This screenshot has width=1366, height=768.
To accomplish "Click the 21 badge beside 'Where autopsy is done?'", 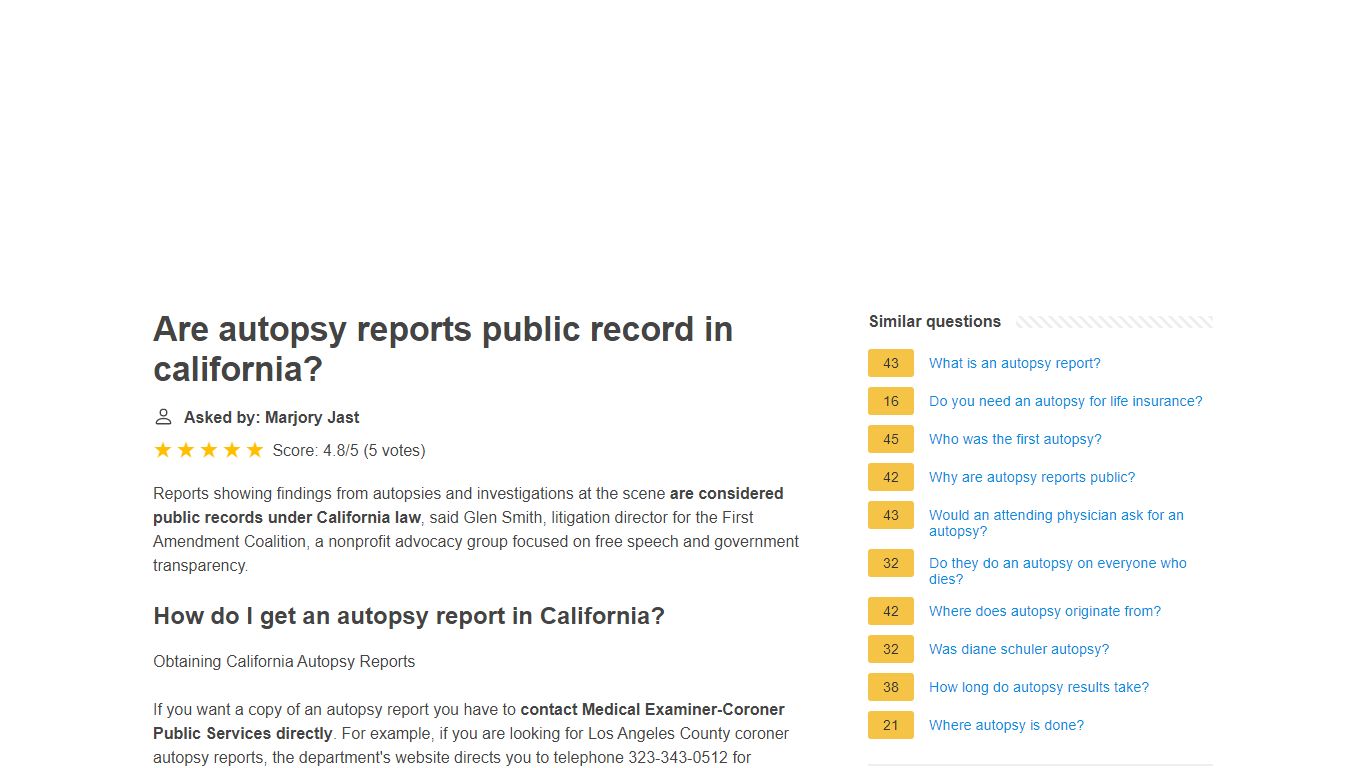I will pos(891,725).
